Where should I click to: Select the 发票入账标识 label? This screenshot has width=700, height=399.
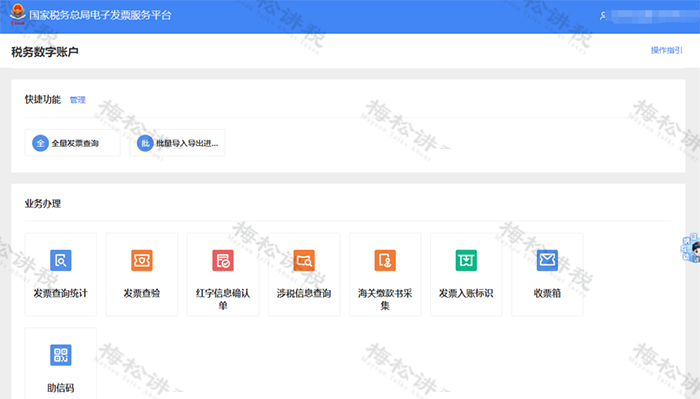[x=466, y=293]
